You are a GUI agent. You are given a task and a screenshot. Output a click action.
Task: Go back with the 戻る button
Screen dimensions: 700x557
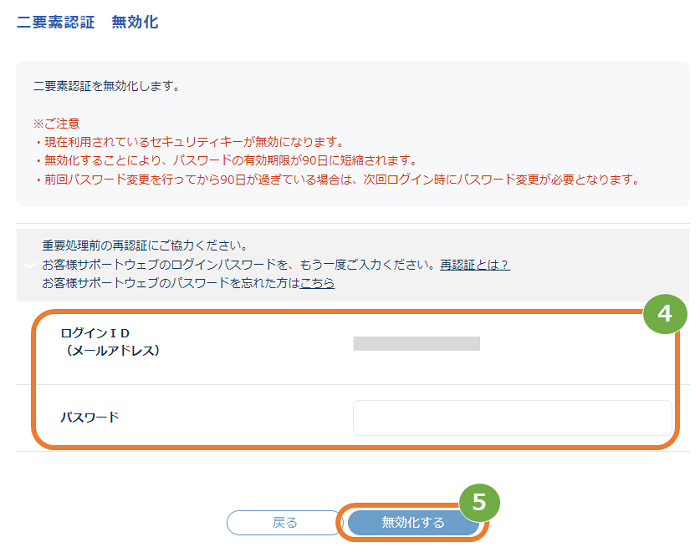(x=284, y=522)
